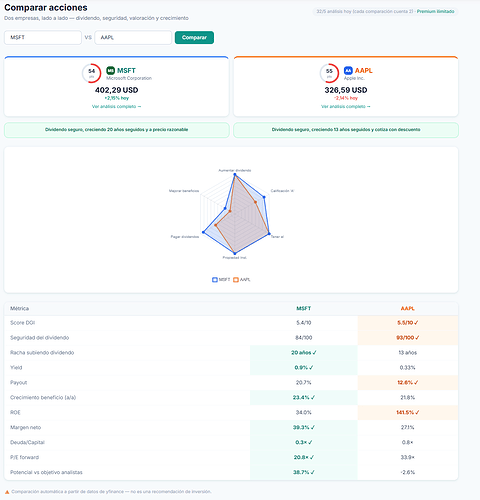This screenshot has height=500, width=480.
Task: Click the second ticker field containing AAPL
Action: point(133,37)
